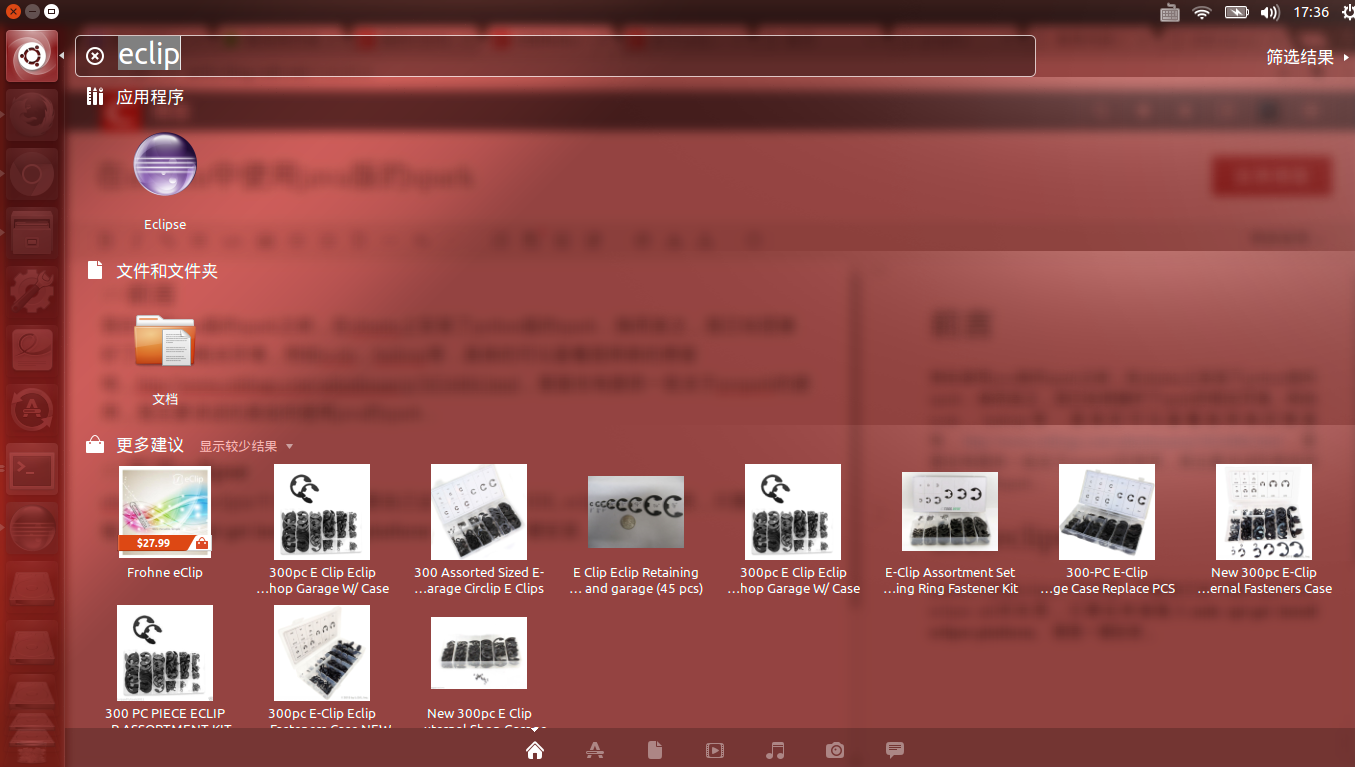1355x767 pixels.
Task: Click the 文件和文件夹 category header
Action: coord(167,271)
